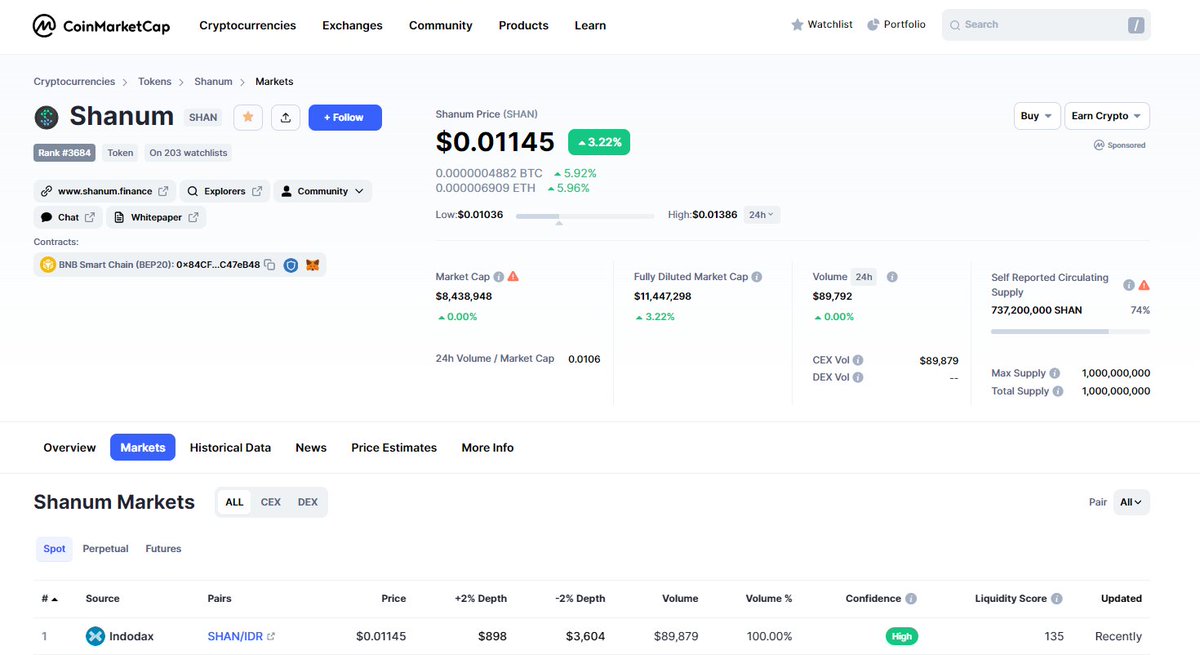Select the Perpetual market type
This screenshot has height=655, width=1200.
tap(105, 549)
